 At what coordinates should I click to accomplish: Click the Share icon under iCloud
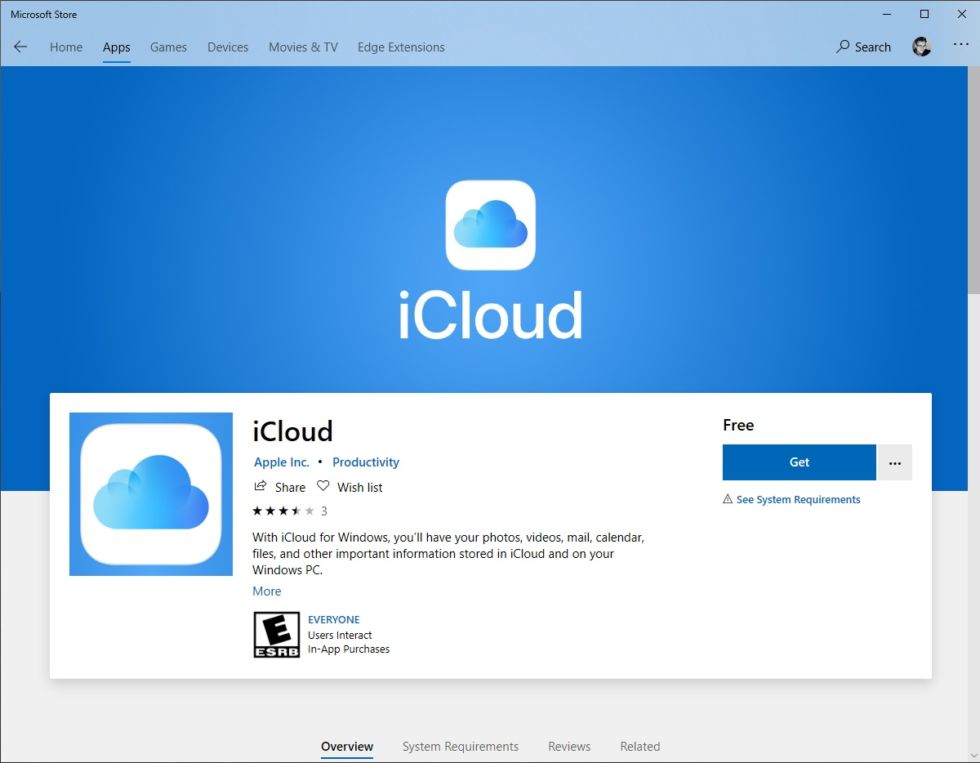(x=261, y=487)
